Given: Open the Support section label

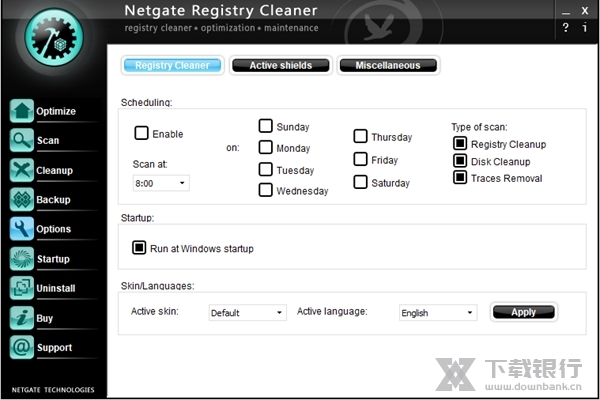Looking at the screenshot, I should [54, 348].
